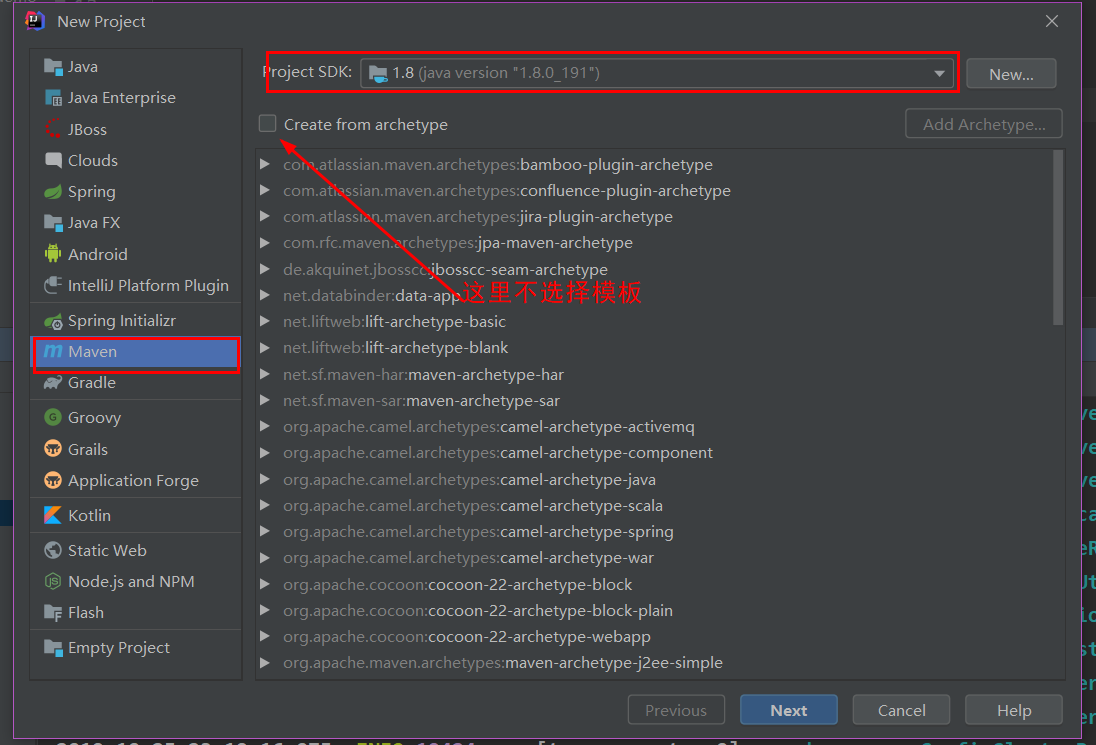This screenshot has height=745, width=1096.
Task: Select Spring project type
Action: (x=136, y=191)
